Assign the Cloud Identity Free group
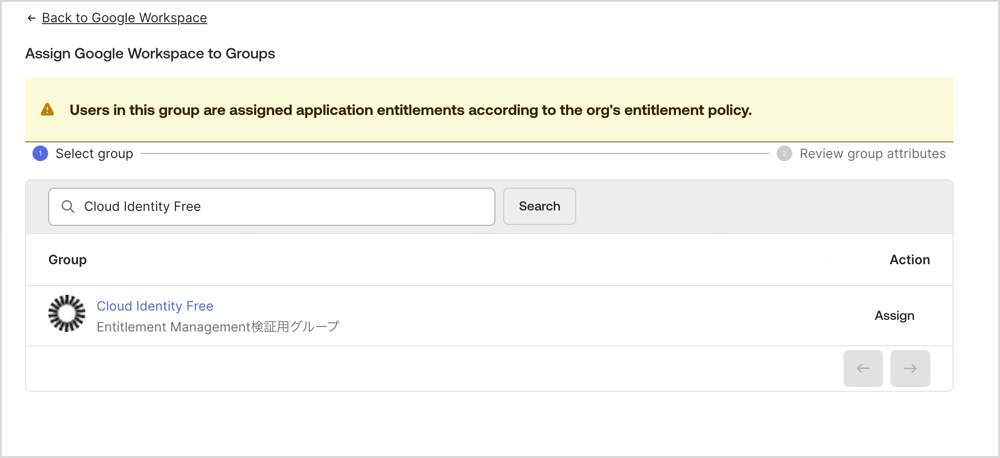Screen dimensions: 1000x458 (894, 316)
